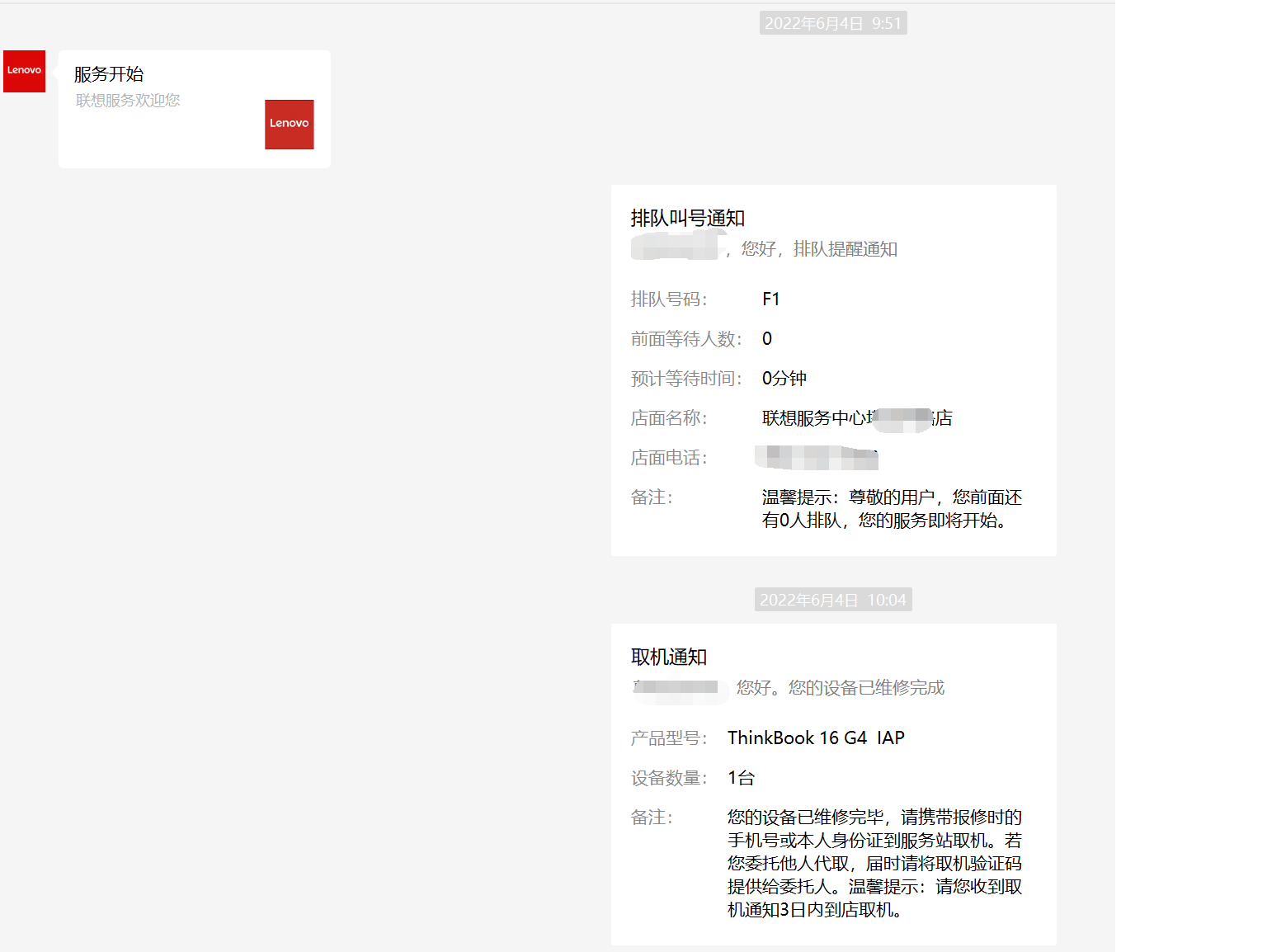Screen dimensions: 1267x952
Task: Open the 取机通知 notification card
Action: coord(833,785)
